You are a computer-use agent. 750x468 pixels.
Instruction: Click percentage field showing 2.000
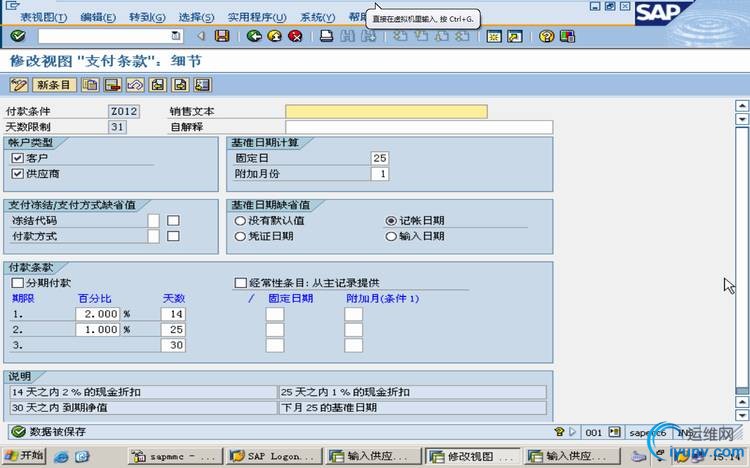97,314
